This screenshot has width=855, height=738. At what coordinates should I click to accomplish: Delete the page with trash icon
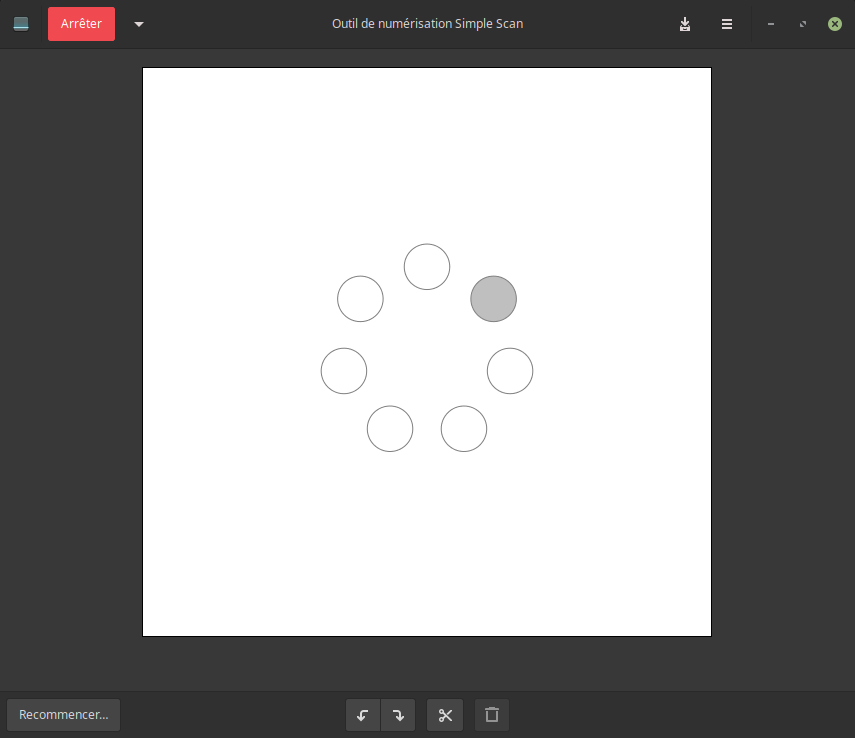492,715
